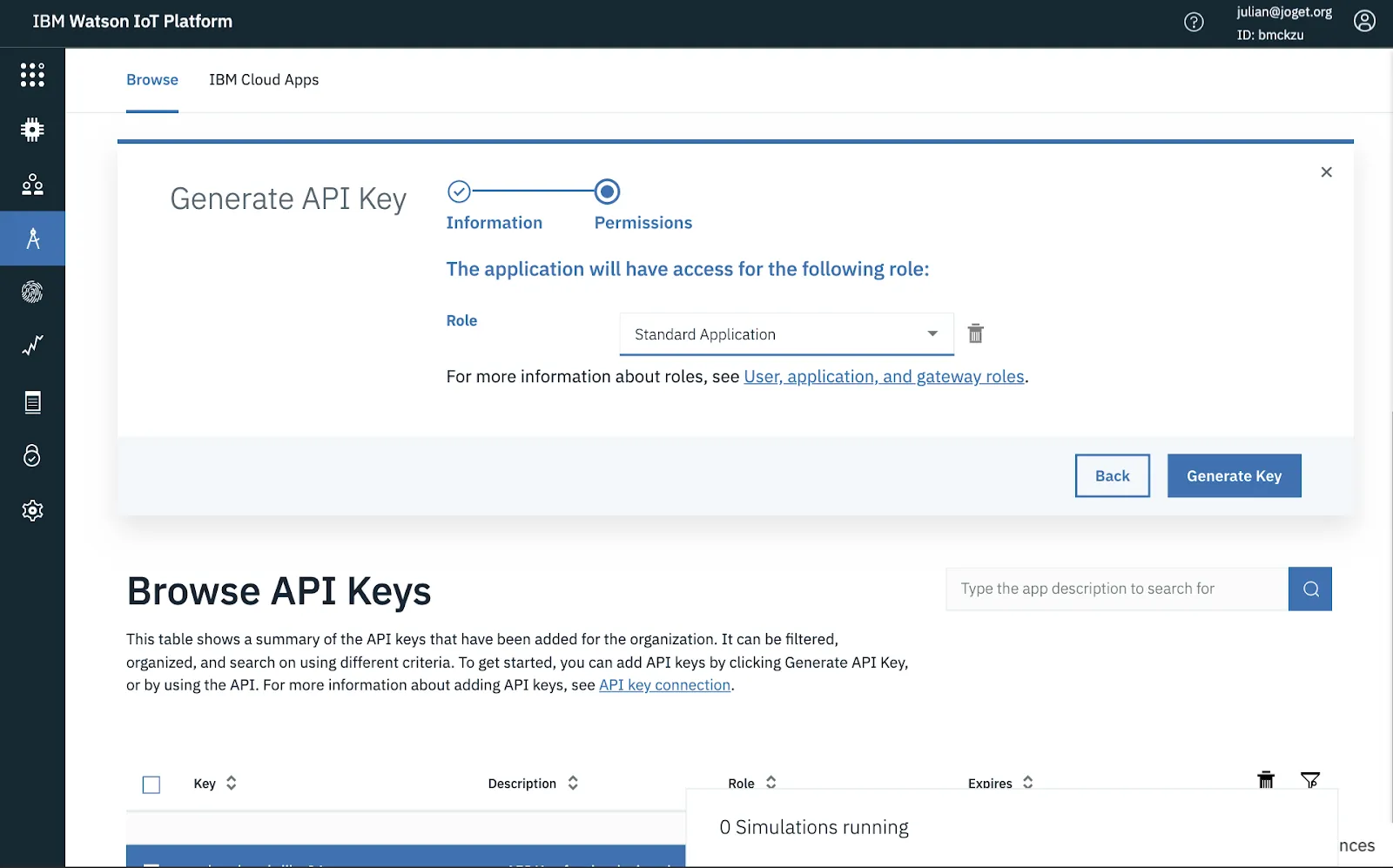Open fingerprint security icon in sidebar
Screen dimensions: 1393x868
coord(32,293)
